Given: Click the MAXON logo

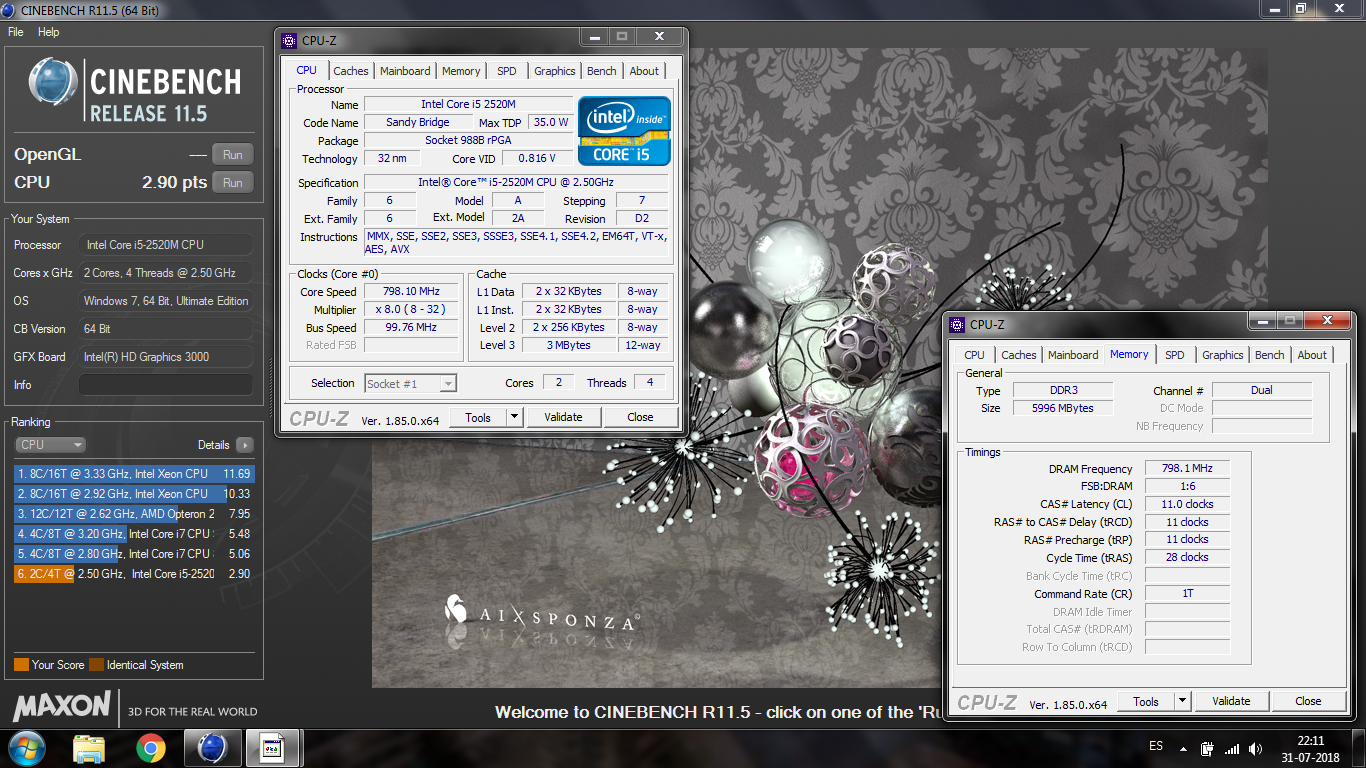Looking at the screenshot, I should 62,706.
